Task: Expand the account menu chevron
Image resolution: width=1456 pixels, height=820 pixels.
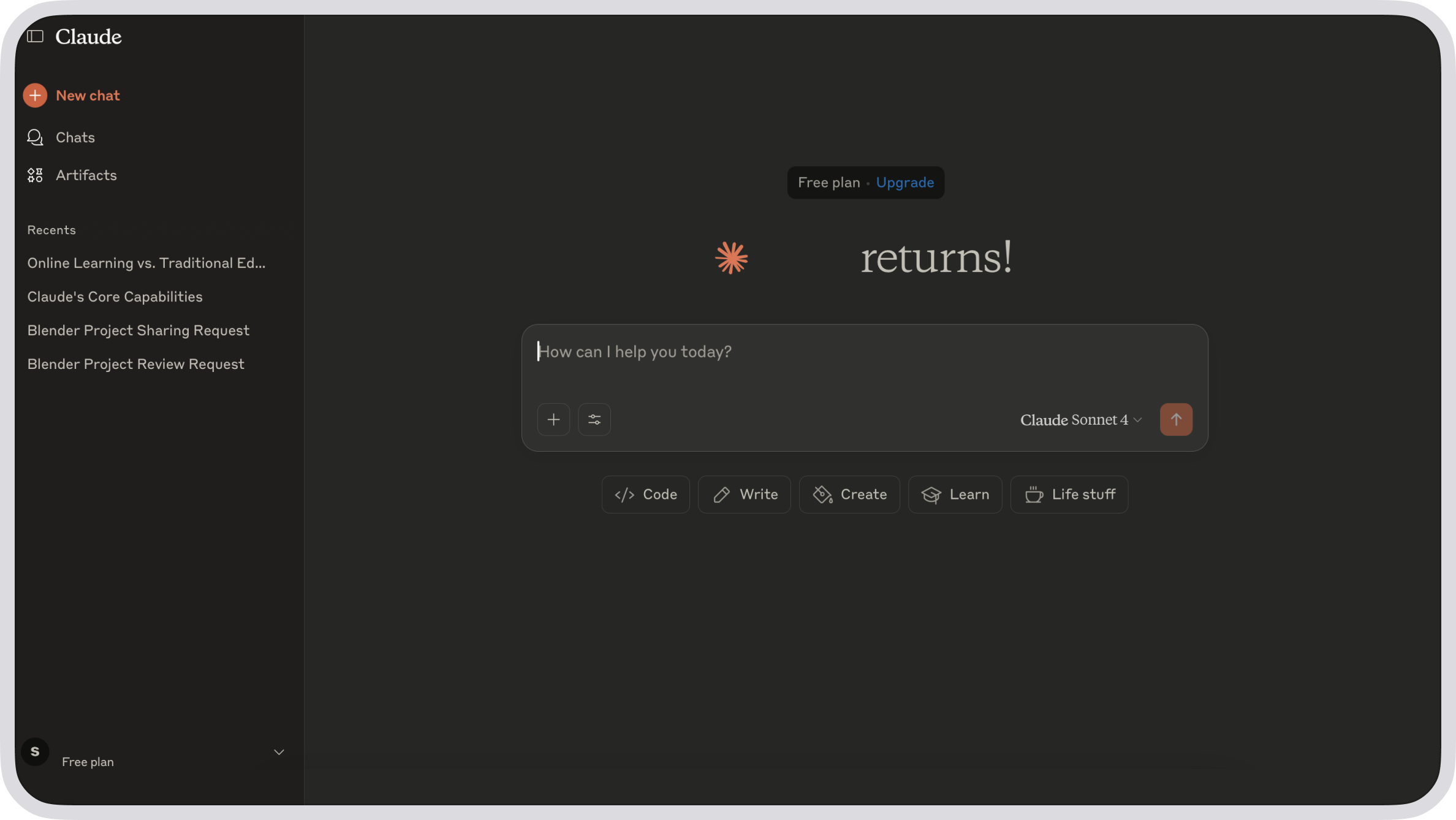Action: [x=279, y=752]
